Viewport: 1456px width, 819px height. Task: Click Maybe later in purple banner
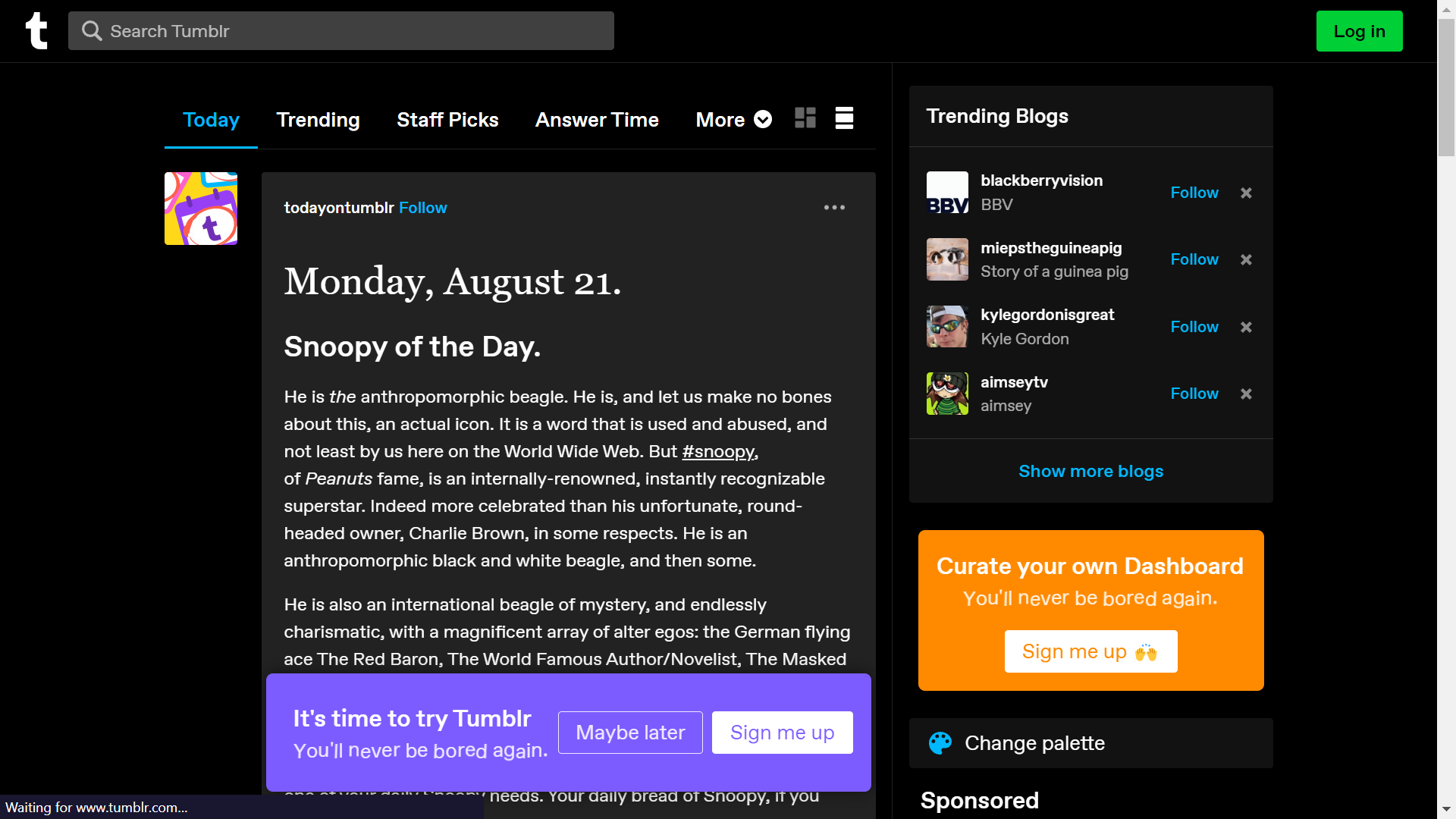pos(630,733)
